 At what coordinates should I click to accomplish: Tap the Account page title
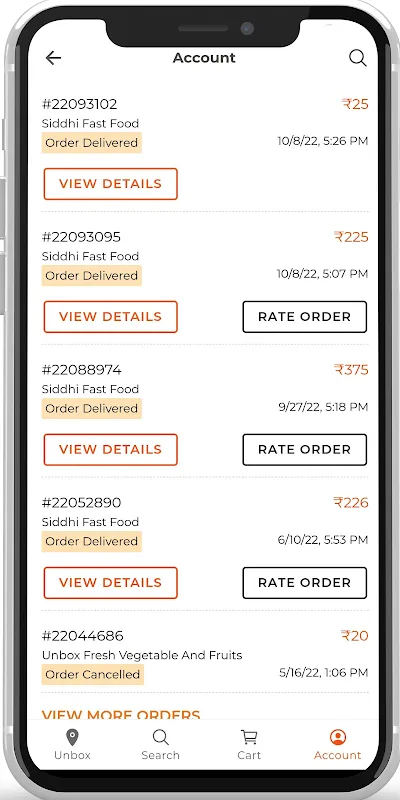click(x=204, y=58)
